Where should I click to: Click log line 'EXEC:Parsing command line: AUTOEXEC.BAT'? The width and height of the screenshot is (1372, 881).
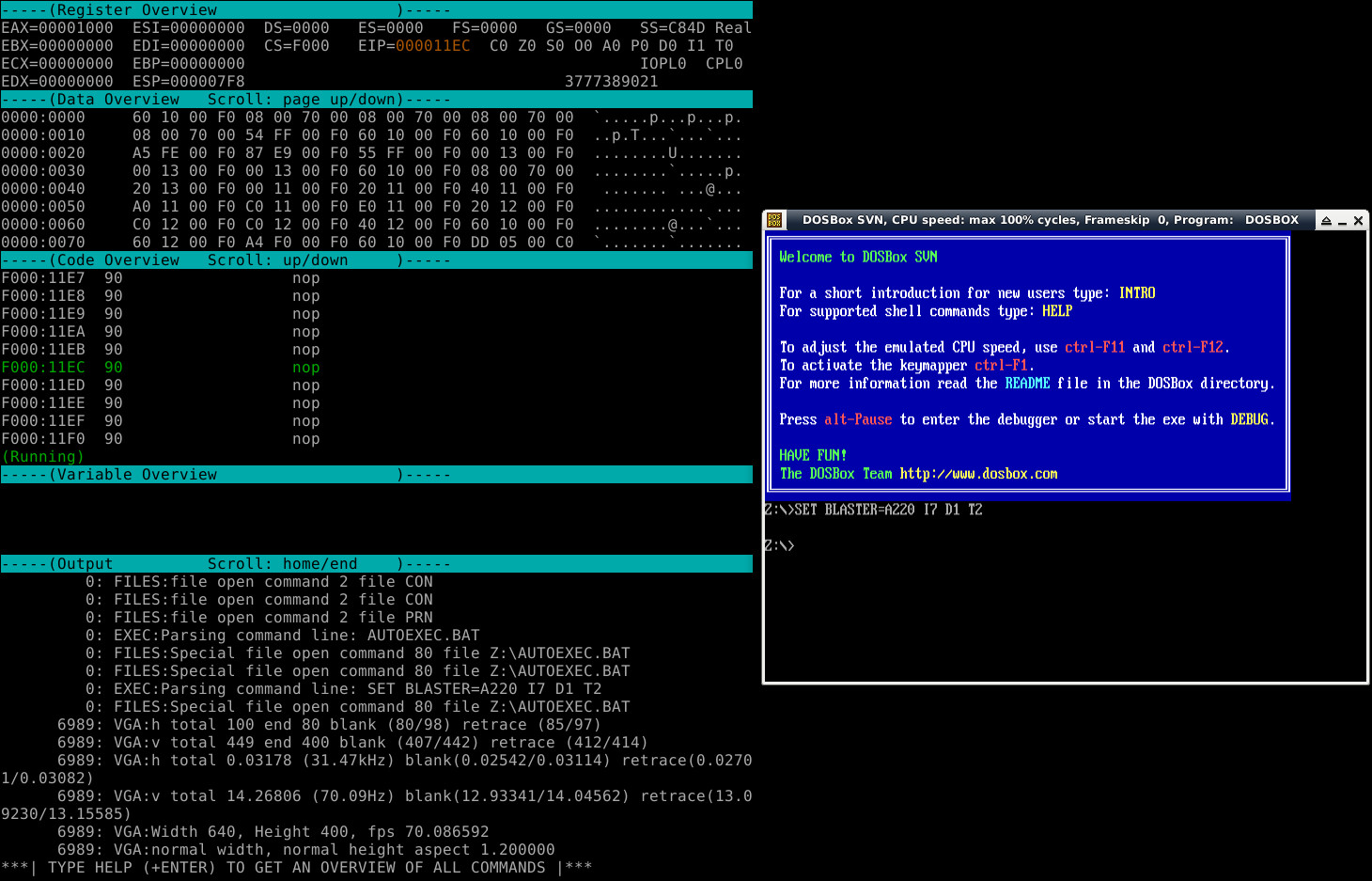point(283,636)
